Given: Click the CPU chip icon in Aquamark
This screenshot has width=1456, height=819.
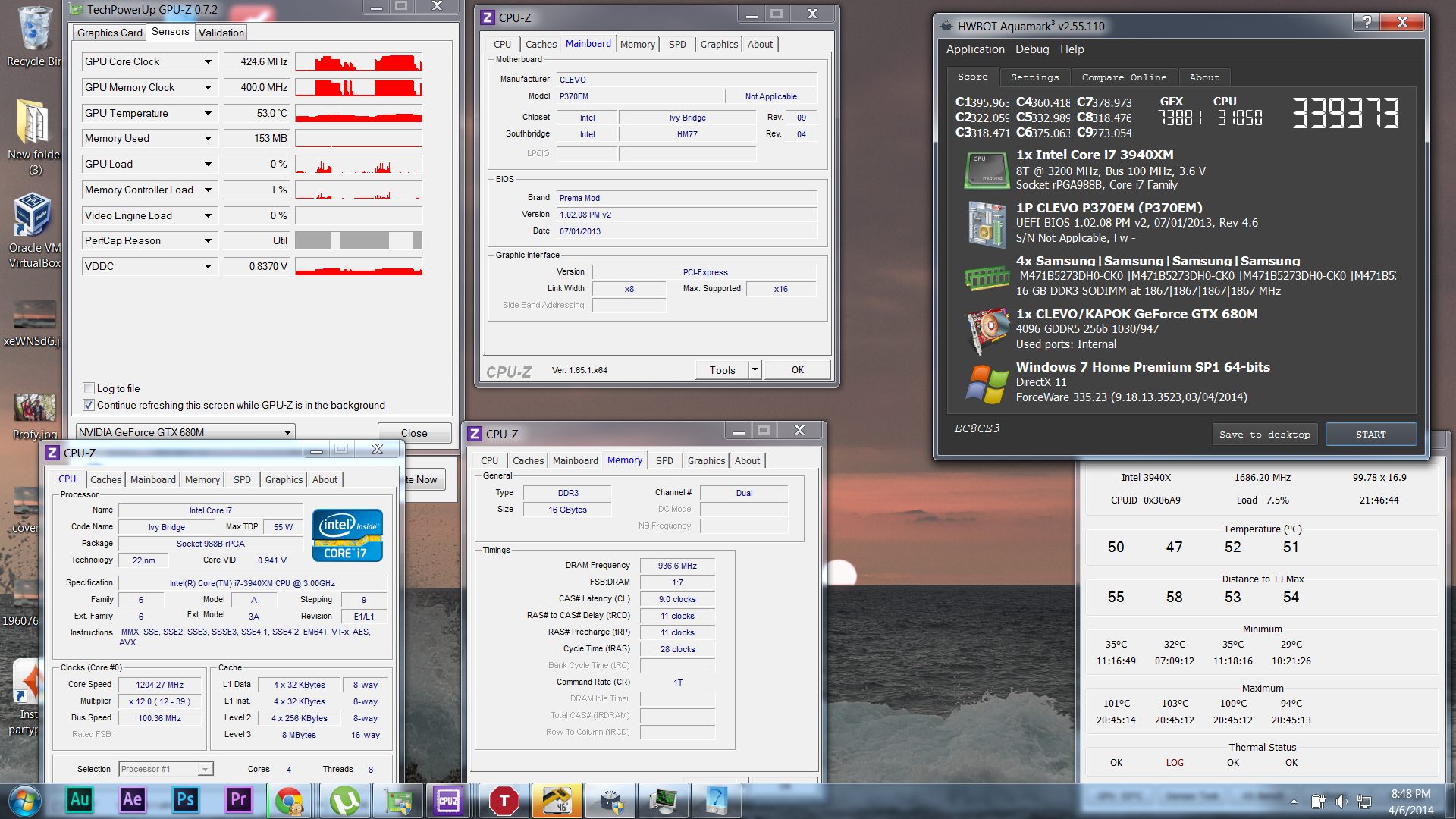Looking at the screenshot, I should pos(986,170).
